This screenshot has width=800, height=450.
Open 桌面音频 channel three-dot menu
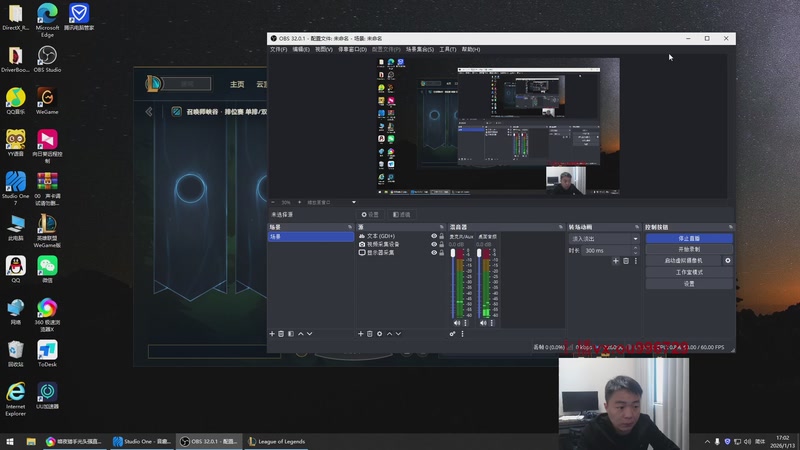[x=492, y=323]
